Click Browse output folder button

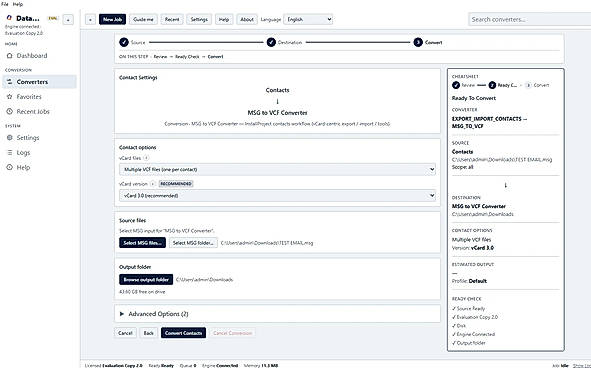[x=146, y=280]
